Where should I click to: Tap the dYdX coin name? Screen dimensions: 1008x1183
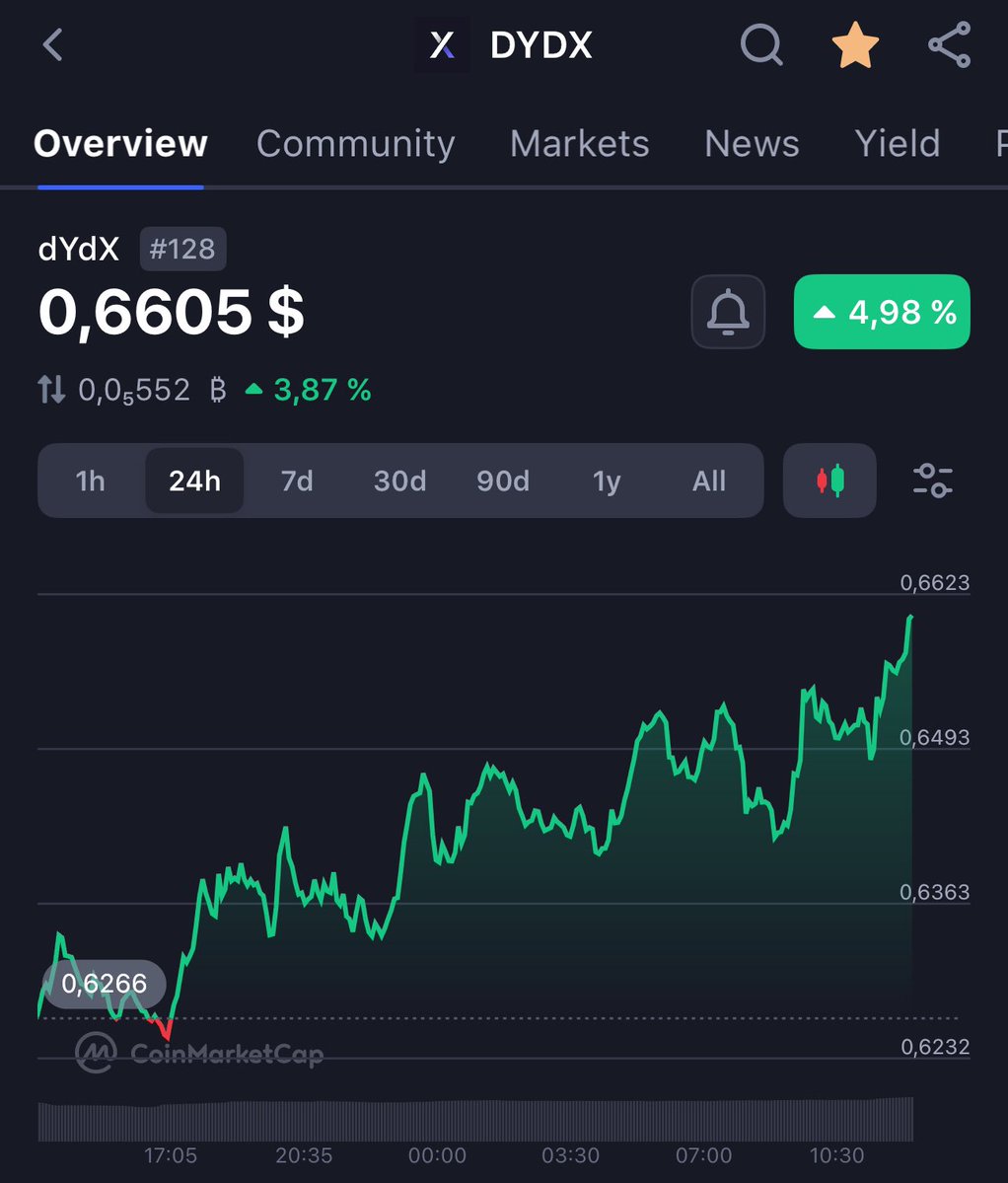pyautogui.click(x=79, y=249)
